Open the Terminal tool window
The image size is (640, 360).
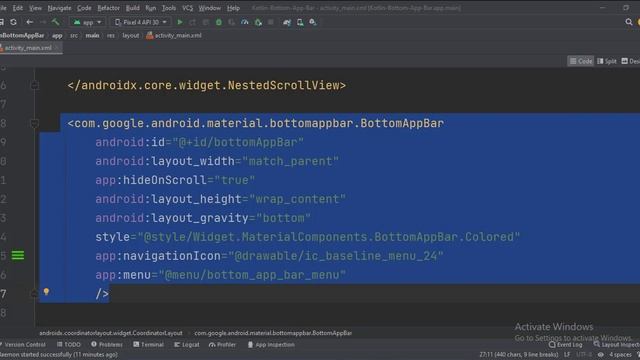(x=148, y=344)
